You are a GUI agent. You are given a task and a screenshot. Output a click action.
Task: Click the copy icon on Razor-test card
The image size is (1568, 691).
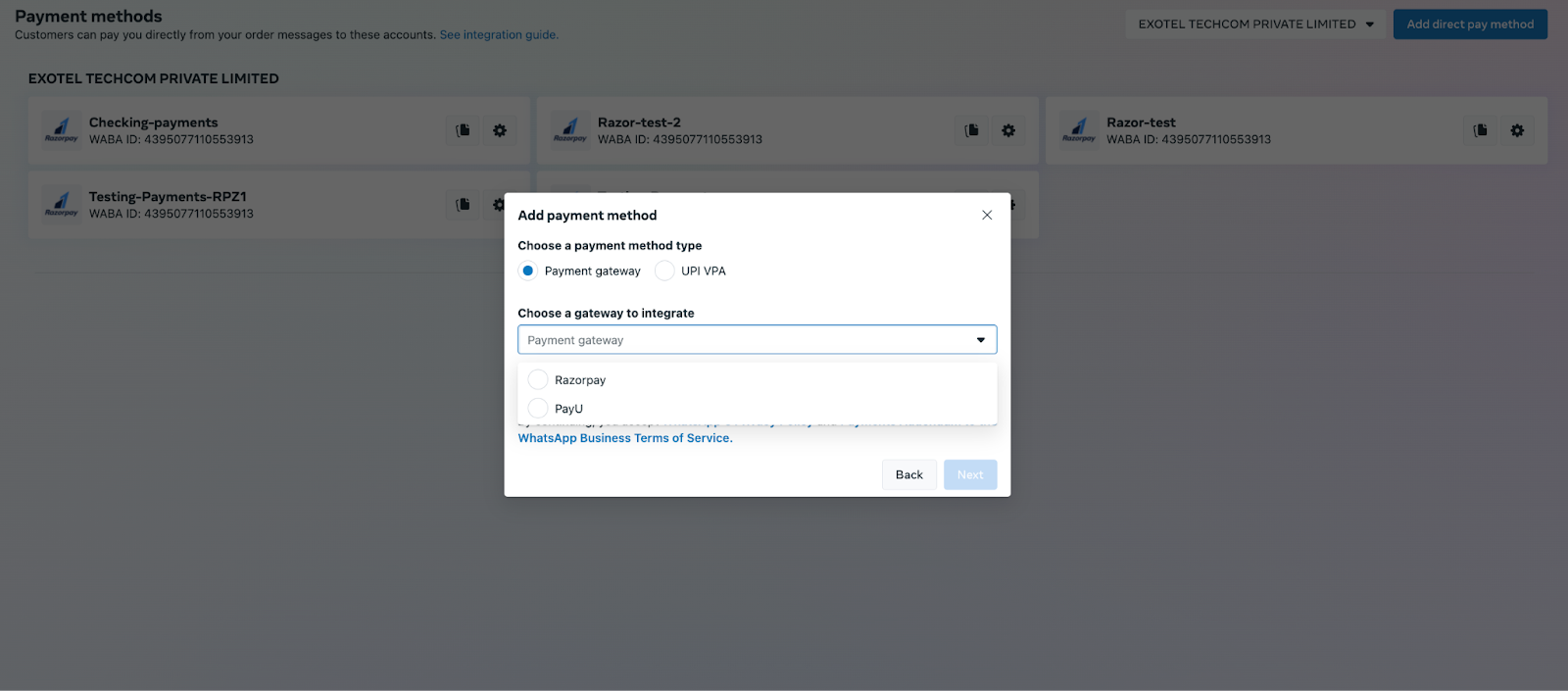(1480, 130)
